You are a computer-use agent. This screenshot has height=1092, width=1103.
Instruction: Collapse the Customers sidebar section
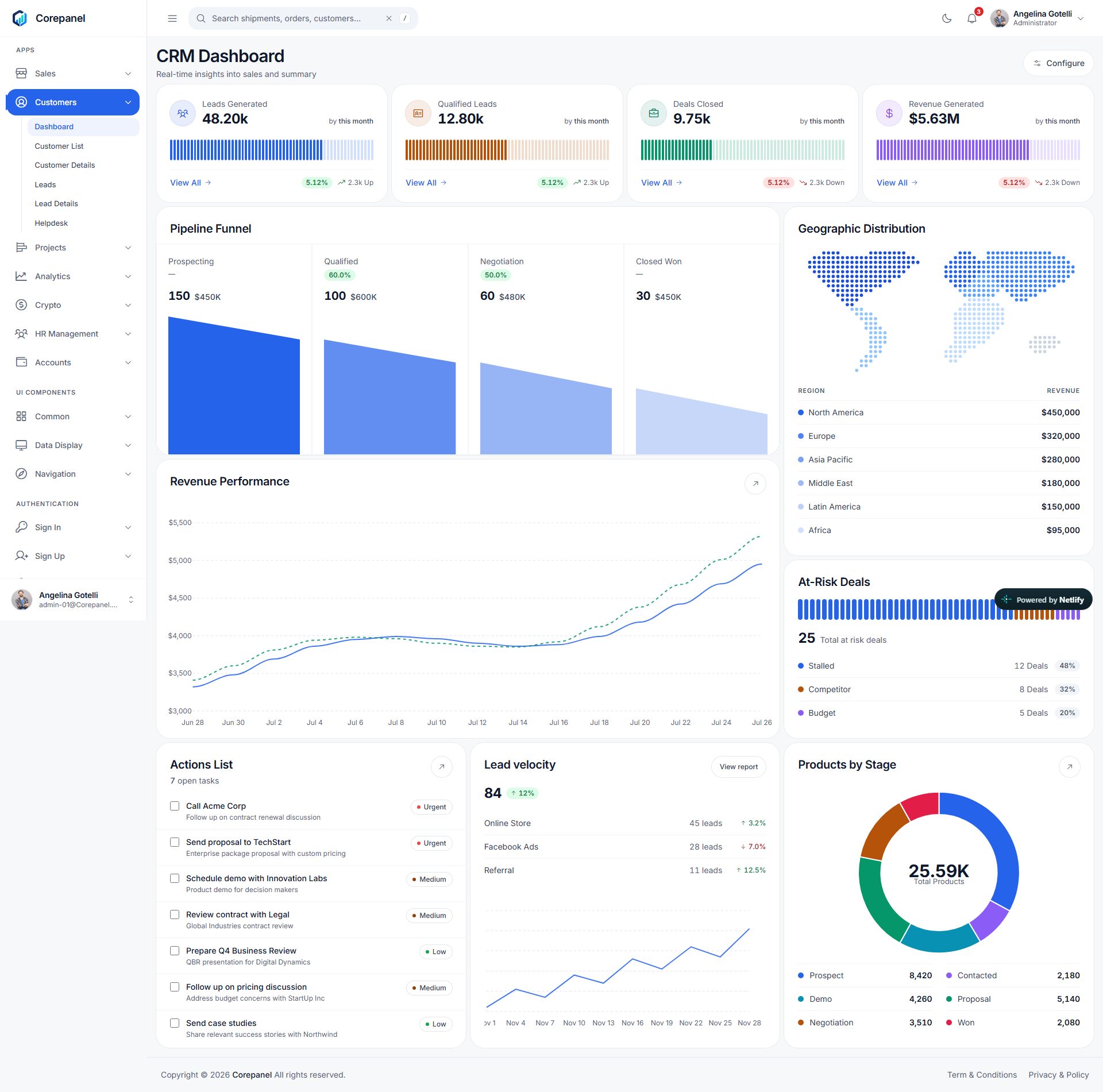click(x=73, y=102)
